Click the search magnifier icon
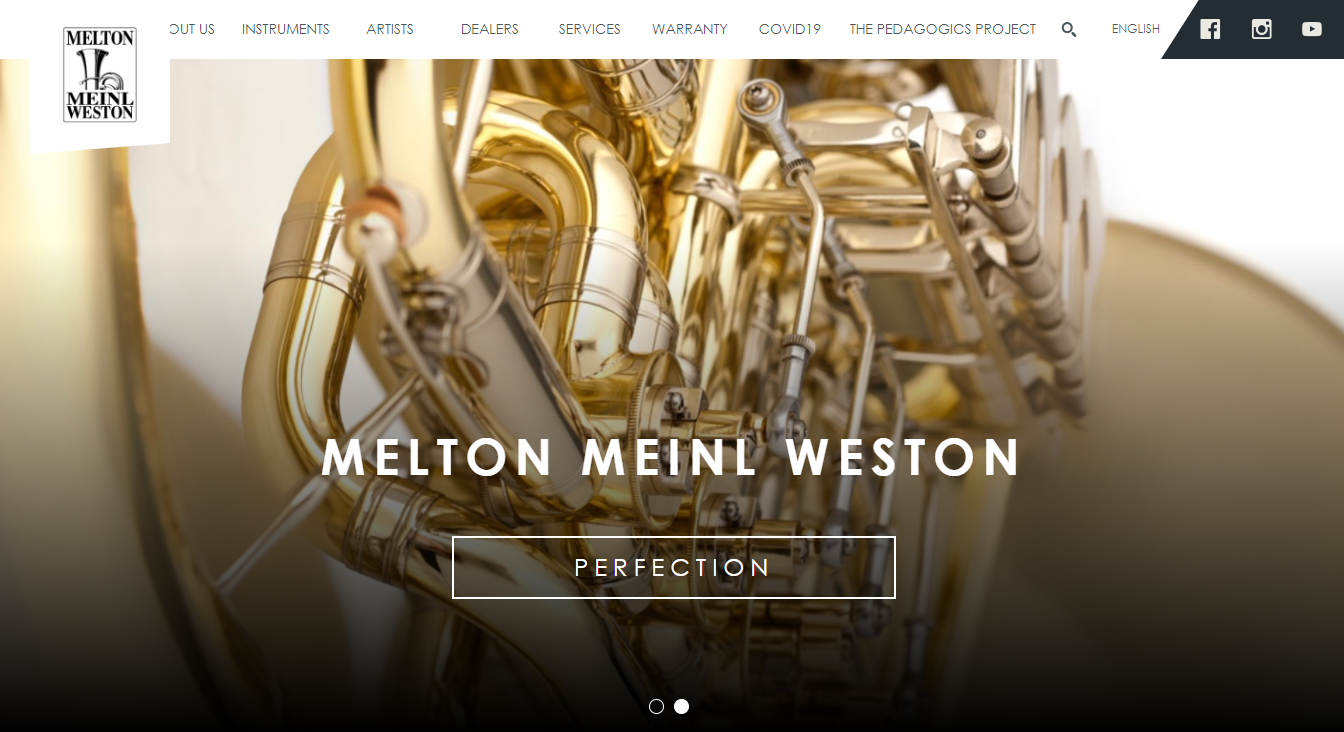 coord(1069,30)
